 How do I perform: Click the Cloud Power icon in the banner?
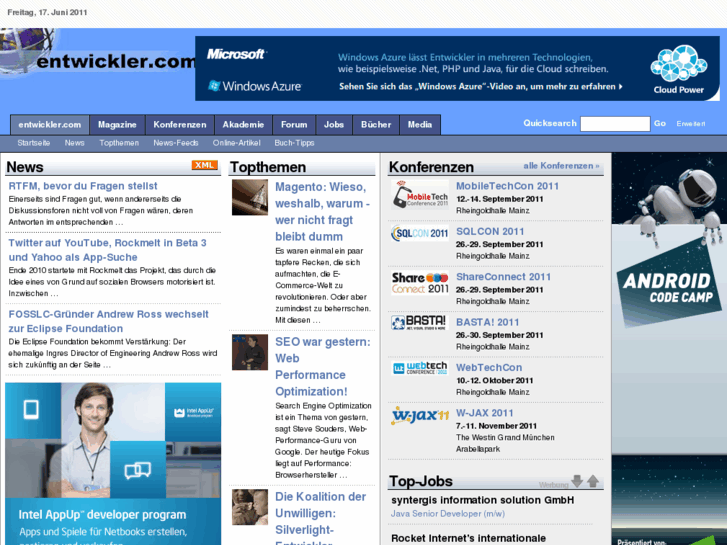point(679,69)
